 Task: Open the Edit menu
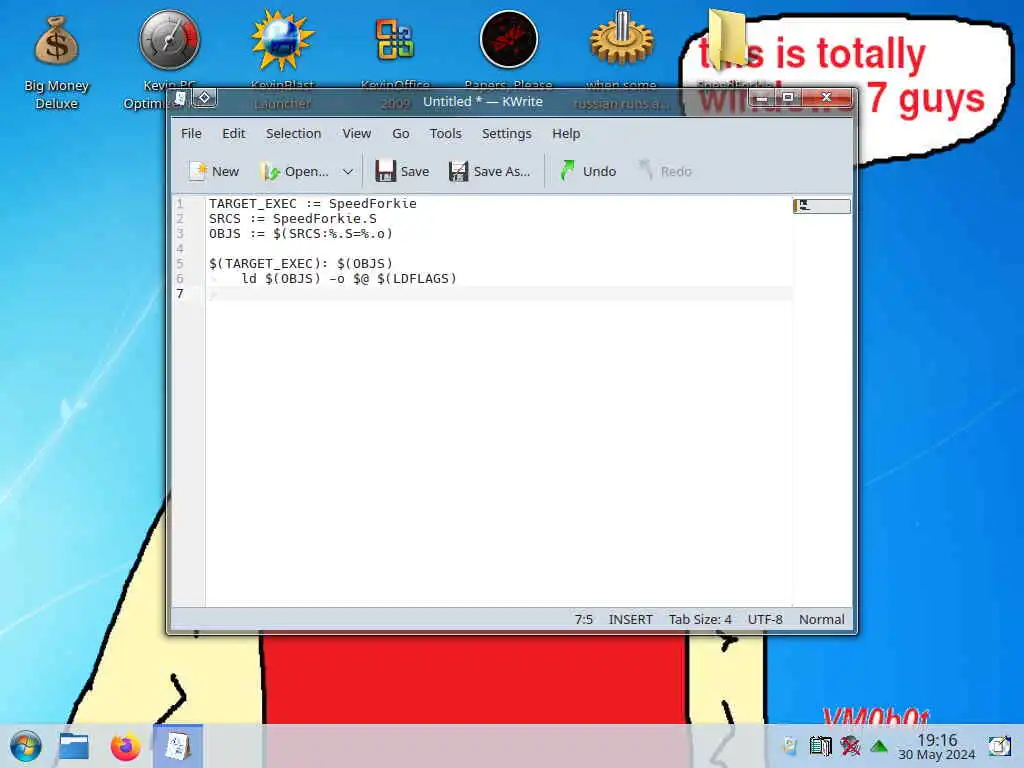(233, 133)
